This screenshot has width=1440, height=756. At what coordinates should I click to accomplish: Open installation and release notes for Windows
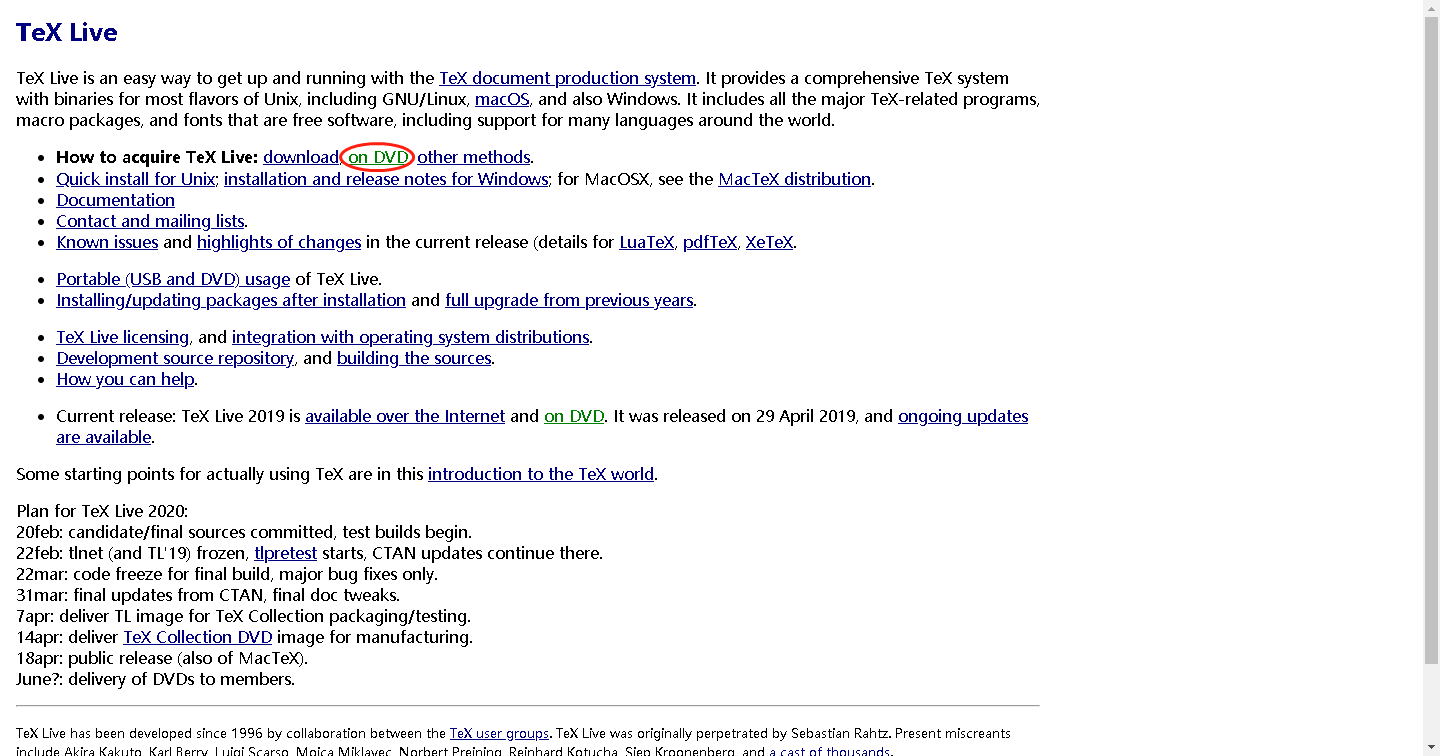tap(386, 179)
